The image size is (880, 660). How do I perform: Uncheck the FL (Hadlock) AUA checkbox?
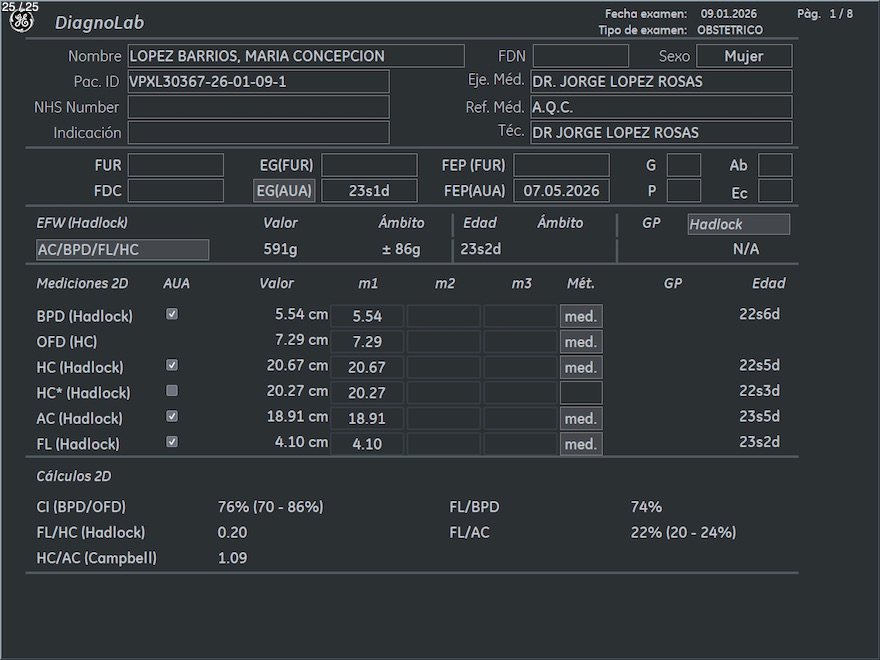click(x=172, y=441)
